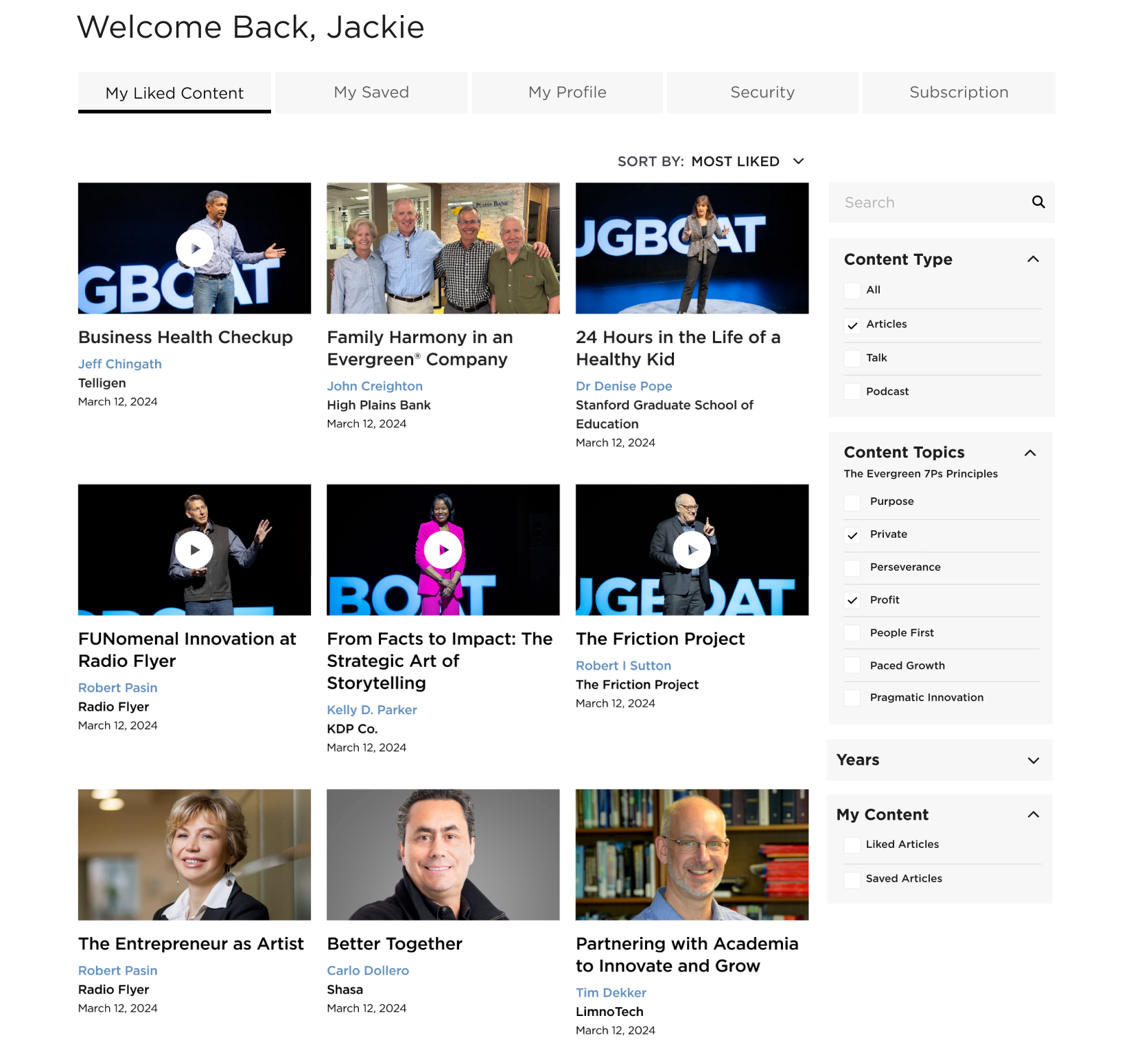Play the From Facts to Impact video

[x=443, y=549]
